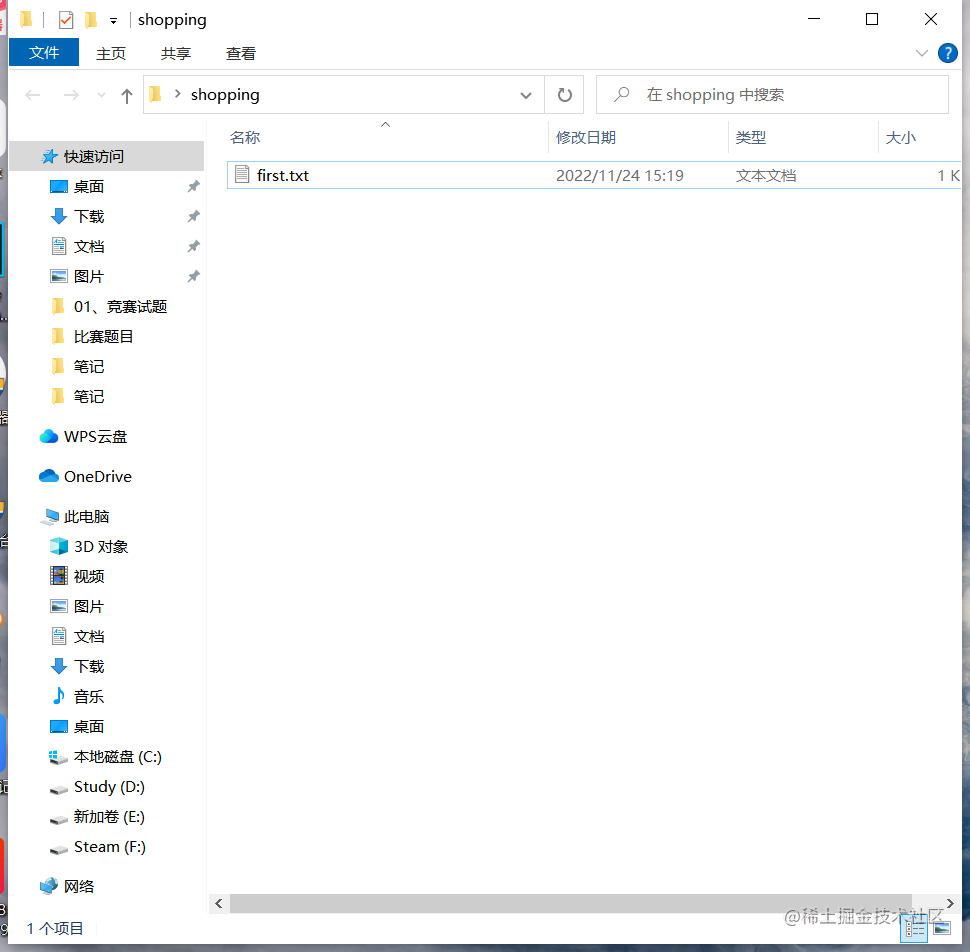Viewport: 970px width, 952px height.
Task: Switch to the 查看 ribbon tab
Action: pos(240,53)
